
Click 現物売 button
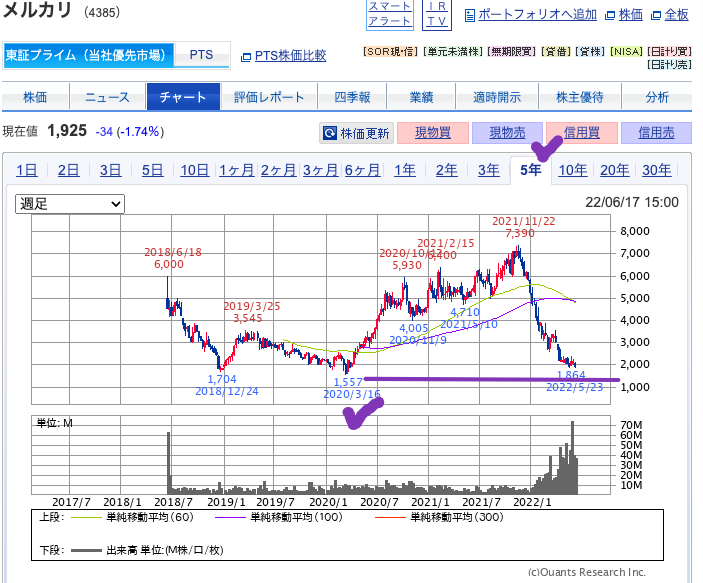[x=507, y=133]
